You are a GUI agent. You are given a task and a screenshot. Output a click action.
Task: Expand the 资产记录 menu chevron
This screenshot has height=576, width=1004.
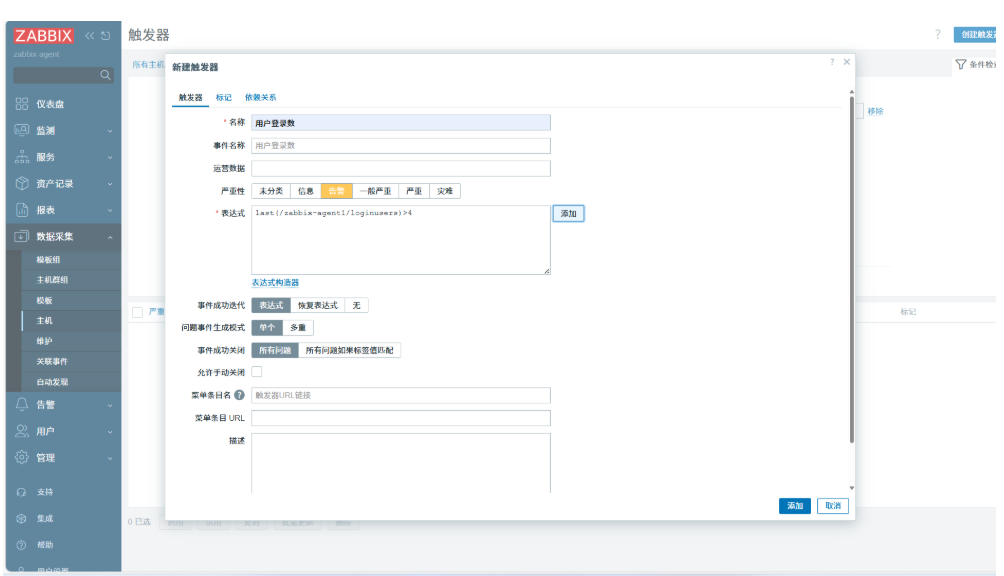(x=110, y=184)
